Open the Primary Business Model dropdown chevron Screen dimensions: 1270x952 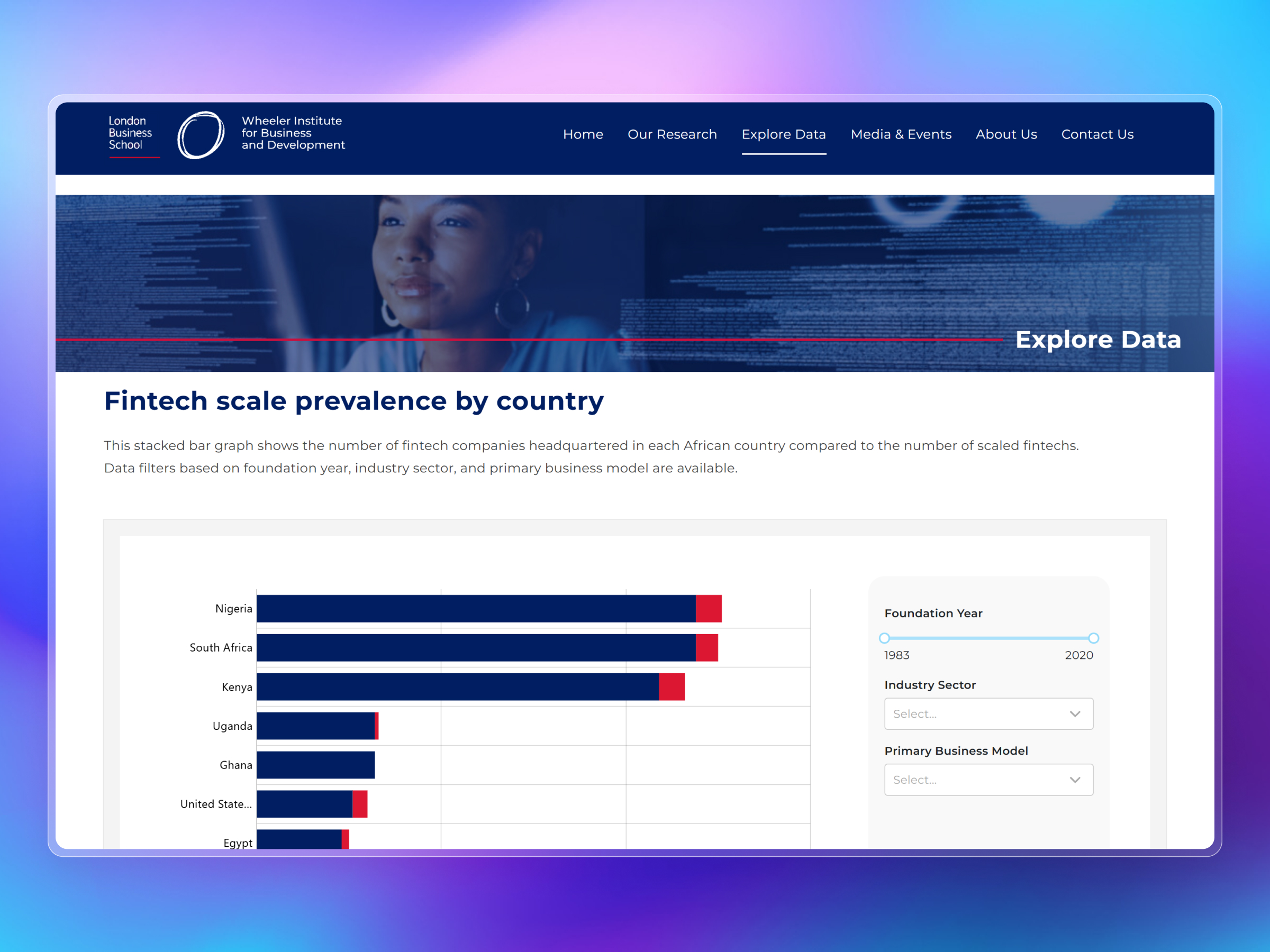(x=1075, y=780)
